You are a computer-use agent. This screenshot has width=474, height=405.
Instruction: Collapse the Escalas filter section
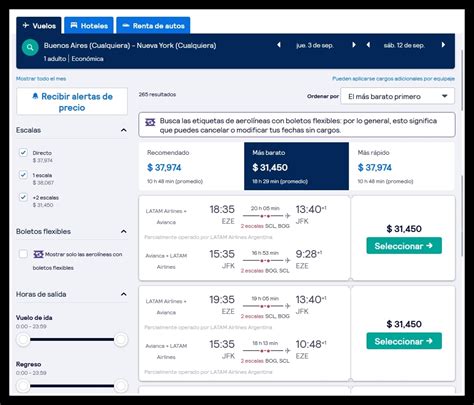[x=123, y=130]
